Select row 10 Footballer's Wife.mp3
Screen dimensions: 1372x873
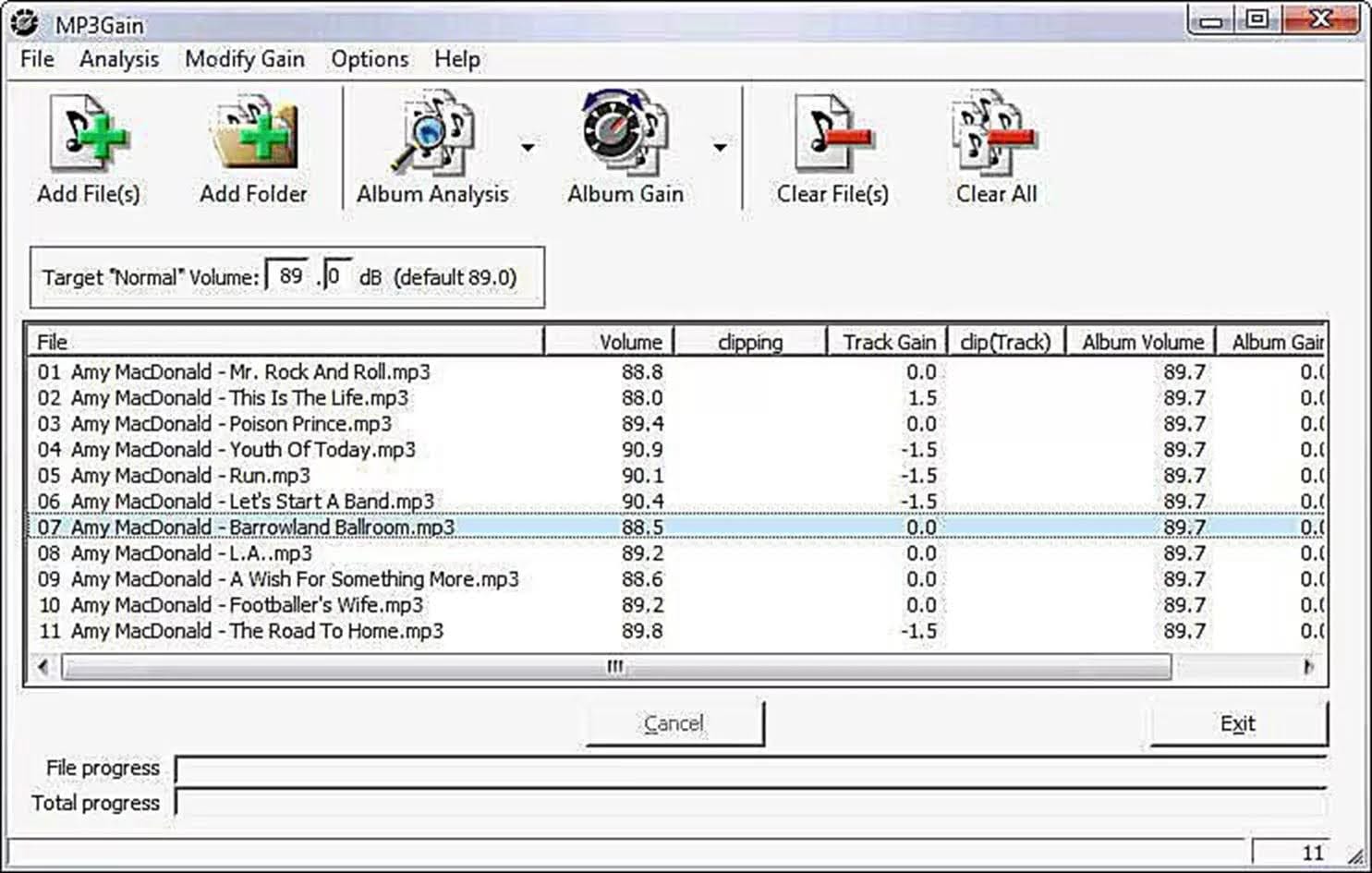coord(676,604)
